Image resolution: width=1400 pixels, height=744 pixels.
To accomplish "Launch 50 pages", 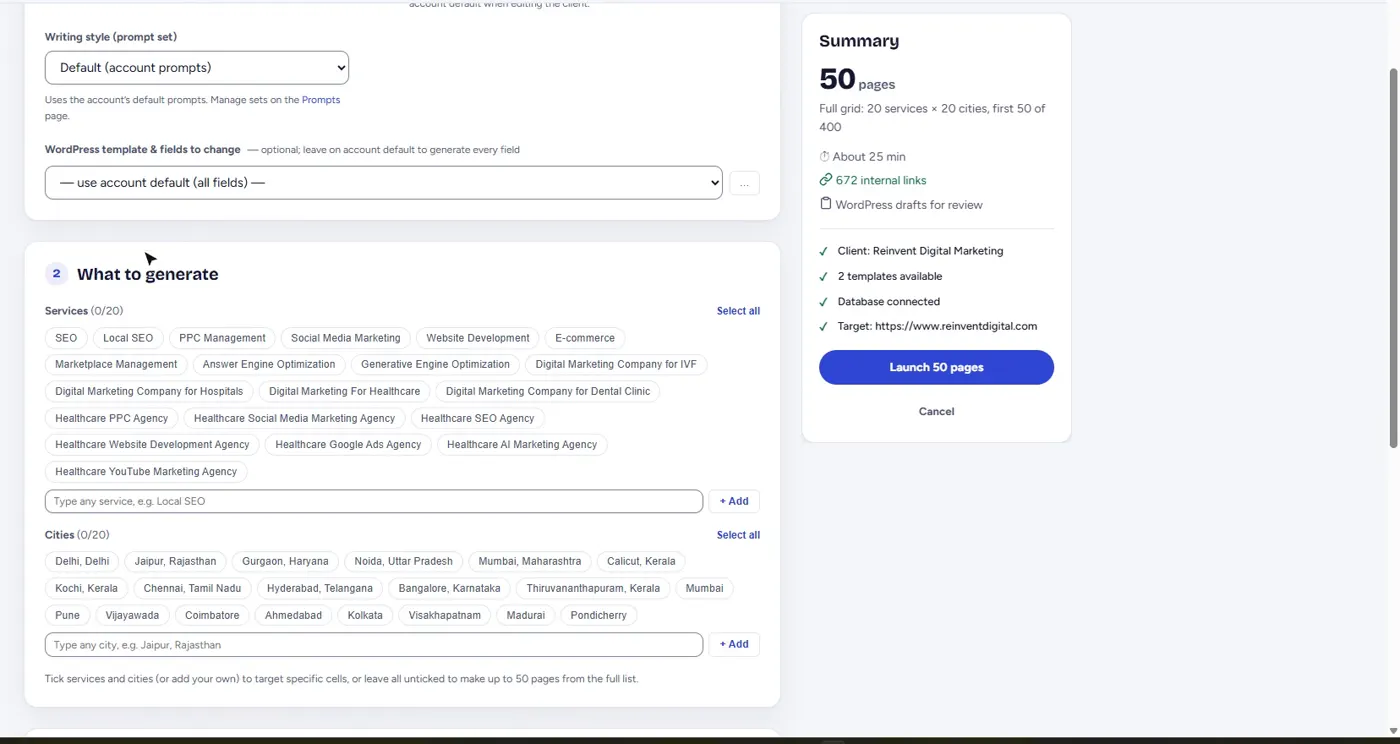I will pos(936,367).
